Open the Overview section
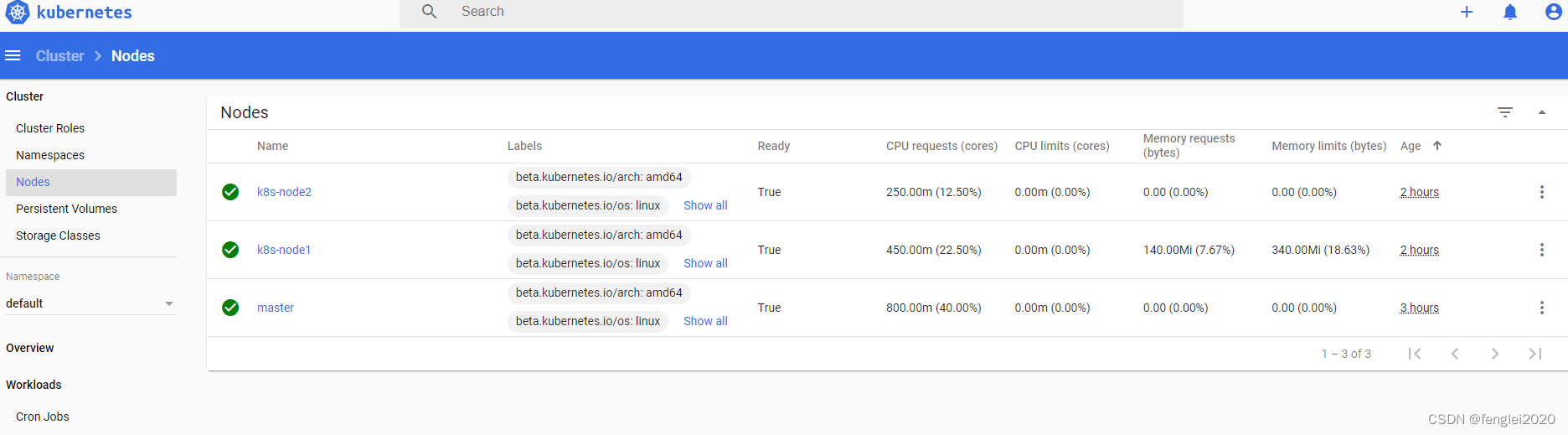 (30, 348)
